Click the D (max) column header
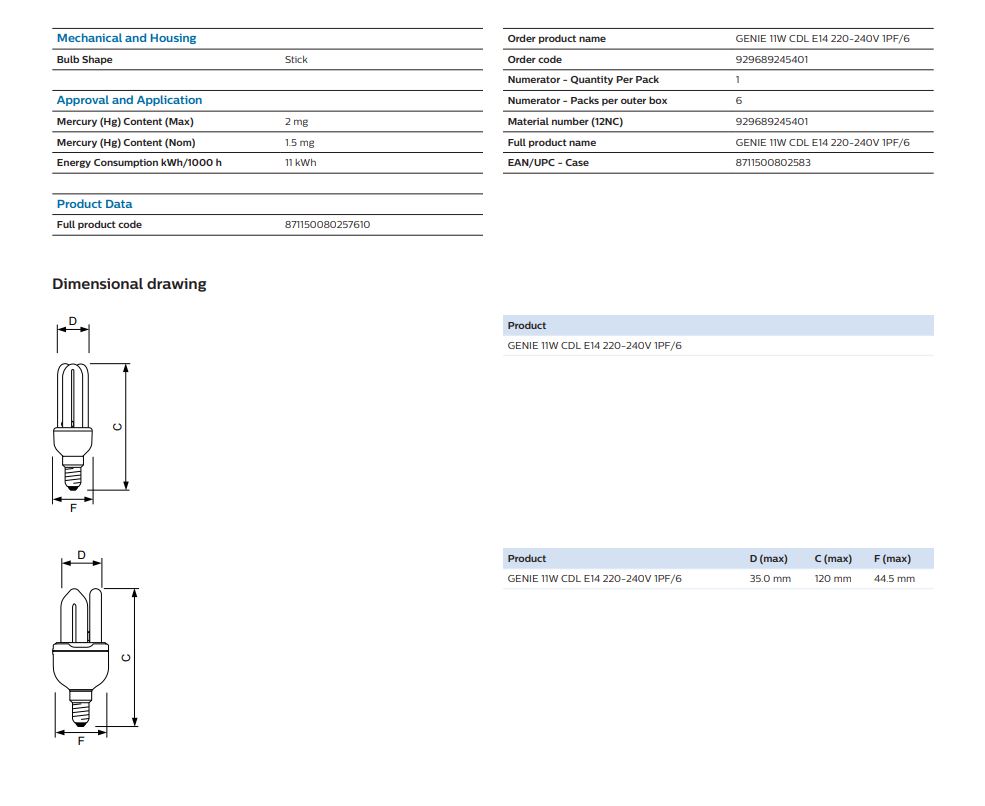 click(x=768, y=558)
